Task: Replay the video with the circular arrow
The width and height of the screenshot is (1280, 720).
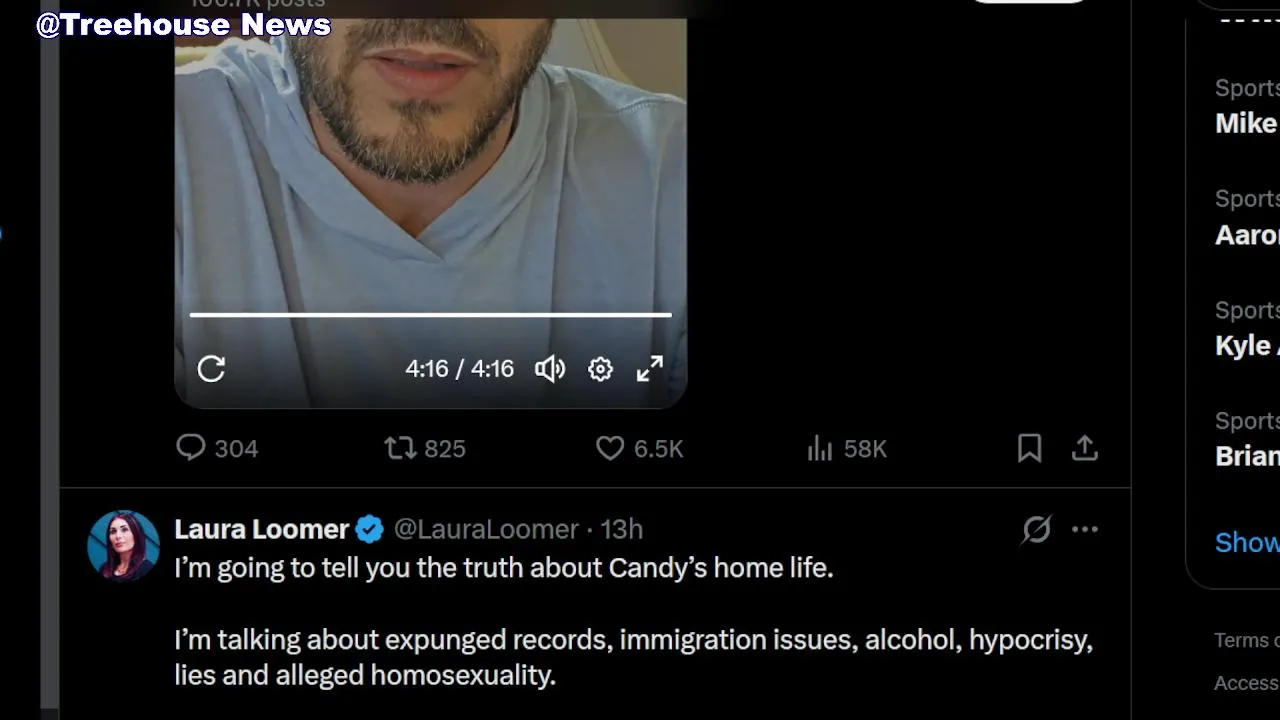Action: click(211, 369)
